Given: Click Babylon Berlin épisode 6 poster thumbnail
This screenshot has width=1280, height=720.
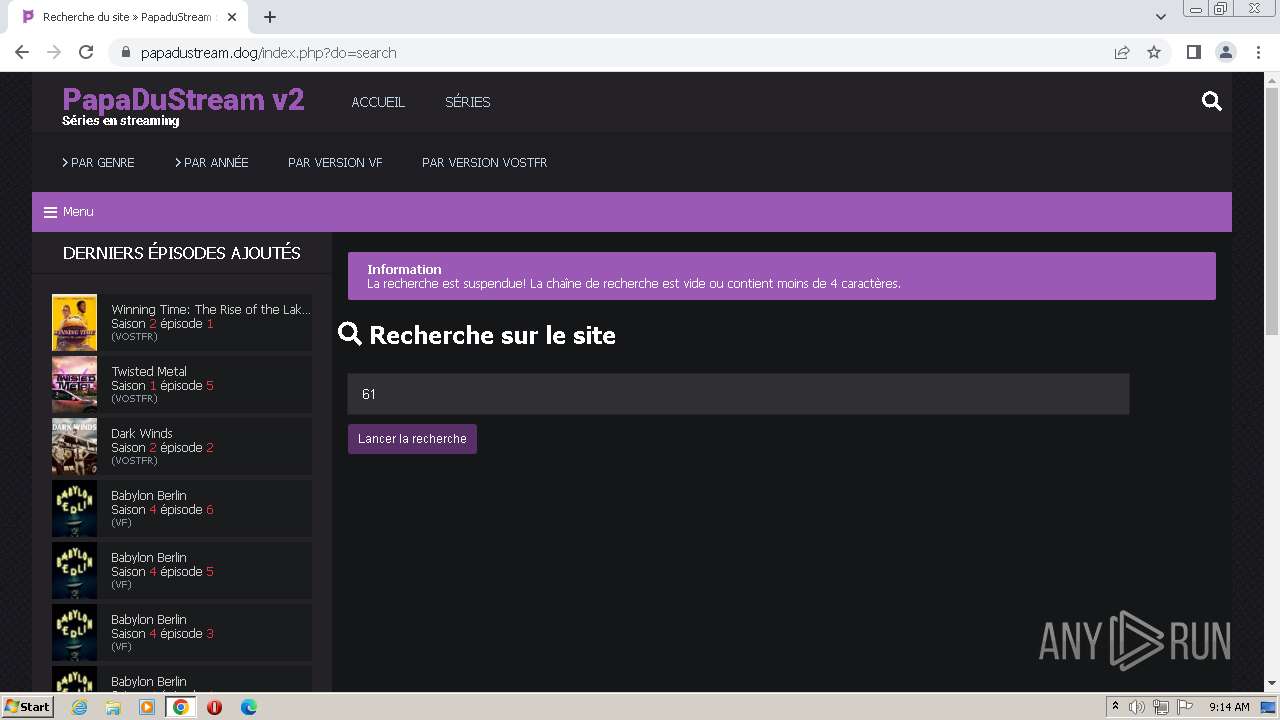Looking at the screenshot, I should coord(74,508).
